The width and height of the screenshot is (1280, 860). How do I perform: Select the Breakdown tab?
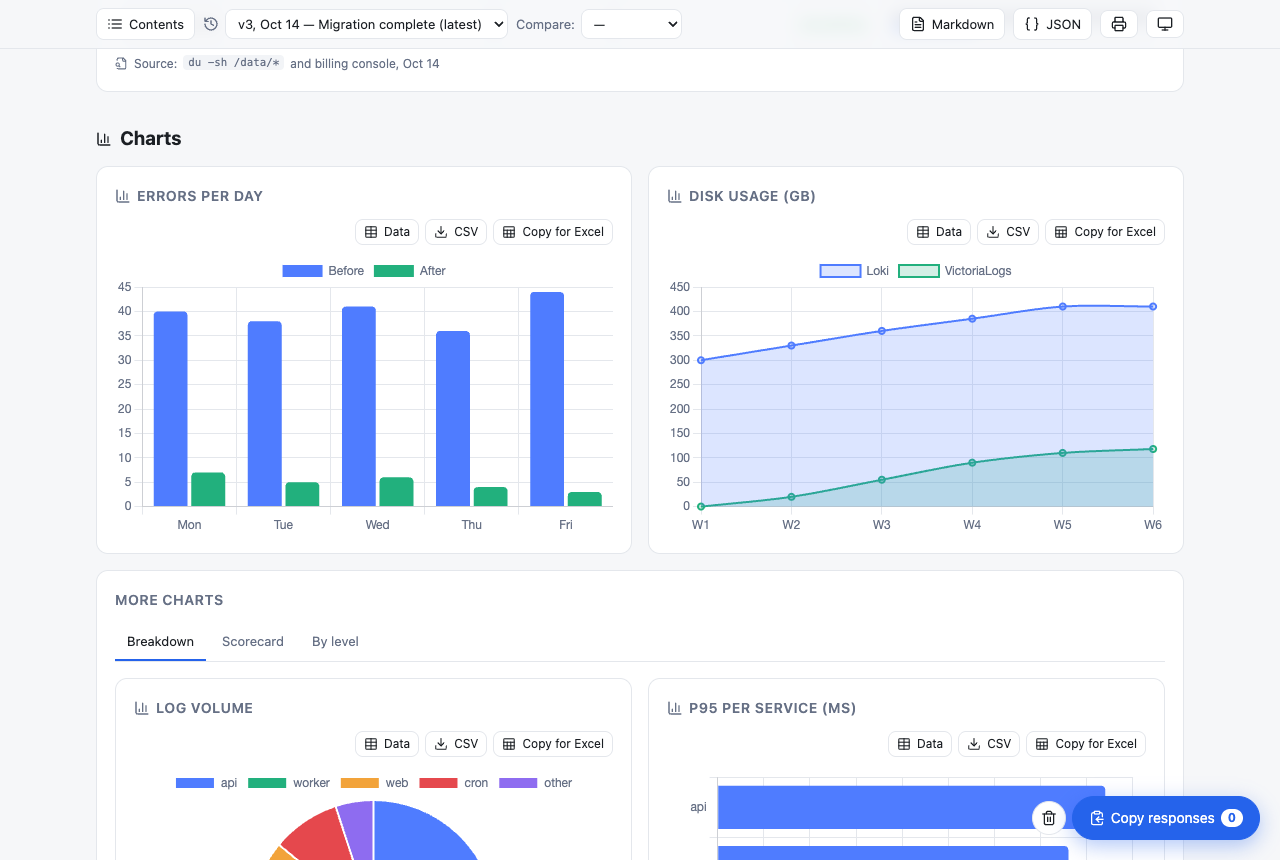(160, 642)
